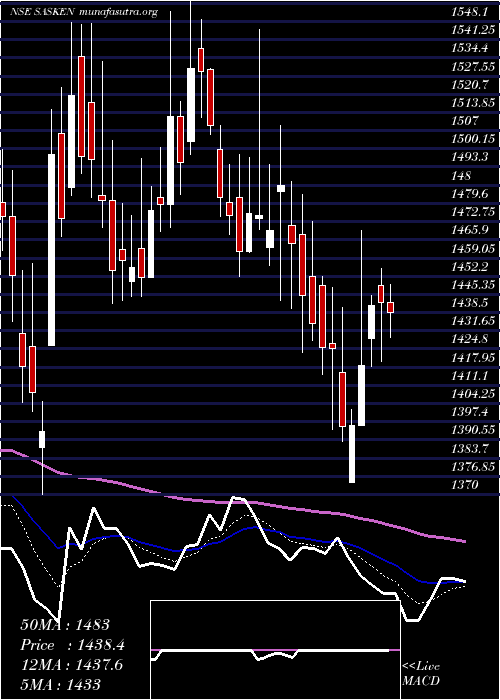Click the 1431.65 price axis label
This screenshot has width=500, height=700.
[473, 321]
